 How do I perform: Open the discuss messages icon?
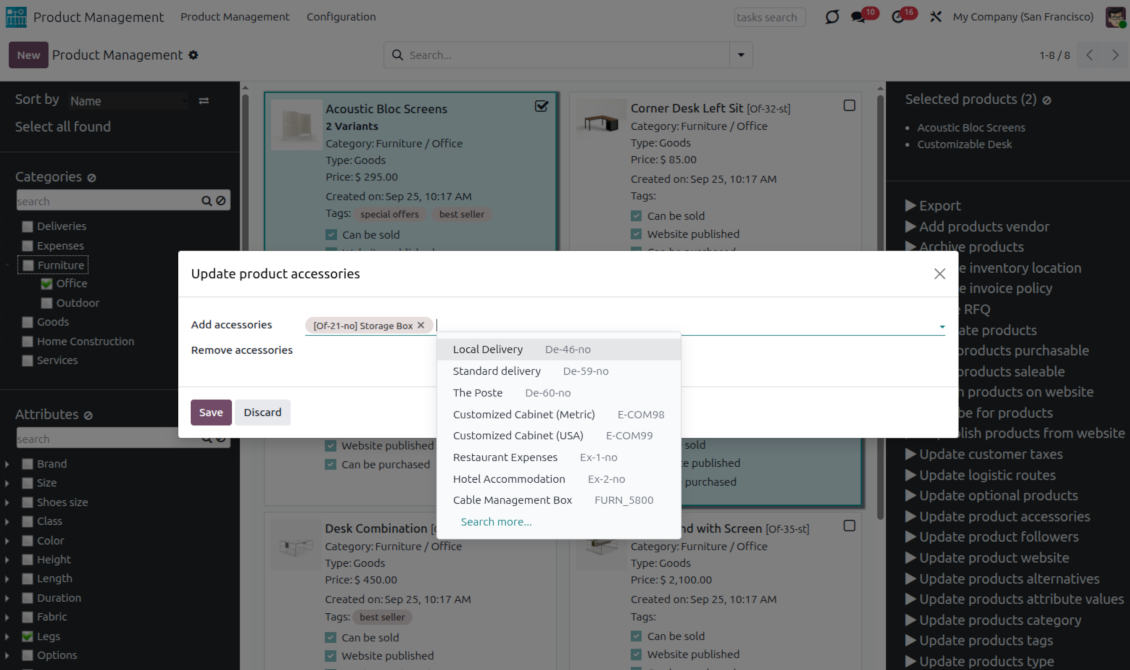(859, 17)
